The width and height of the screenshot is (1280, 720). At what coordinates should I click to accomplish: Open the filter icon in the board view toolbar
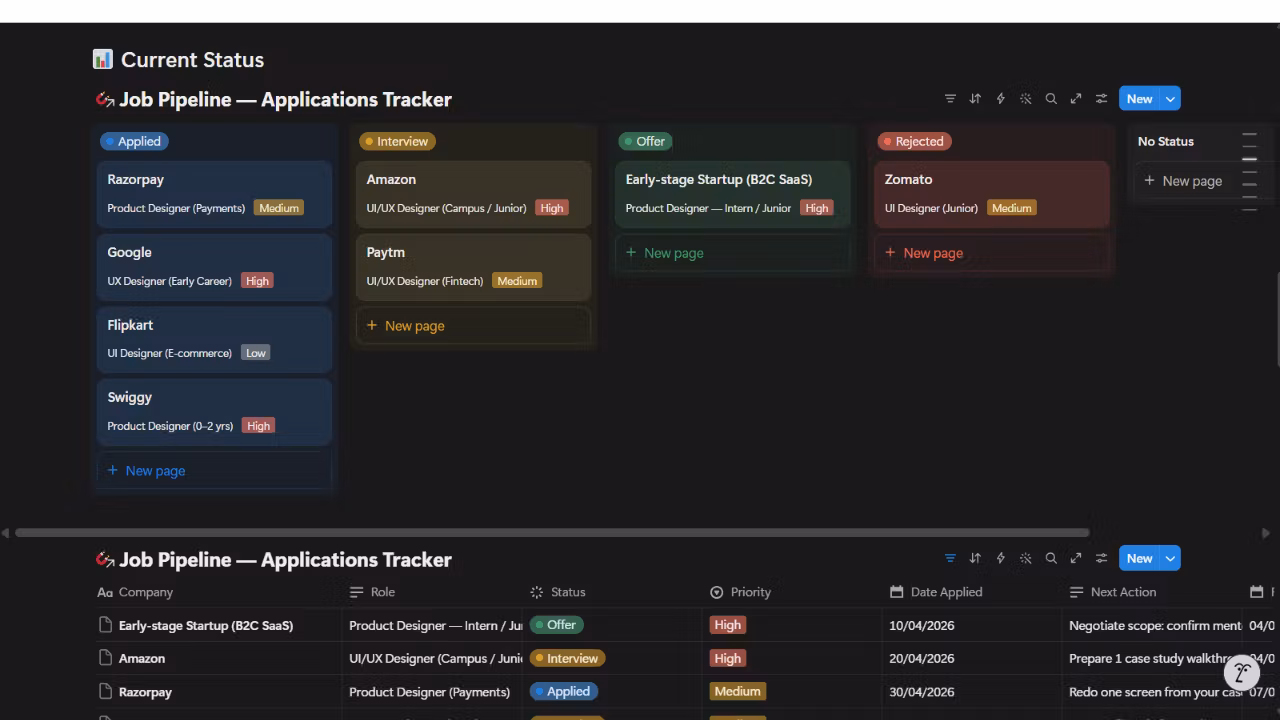click(x=950, y=99)
